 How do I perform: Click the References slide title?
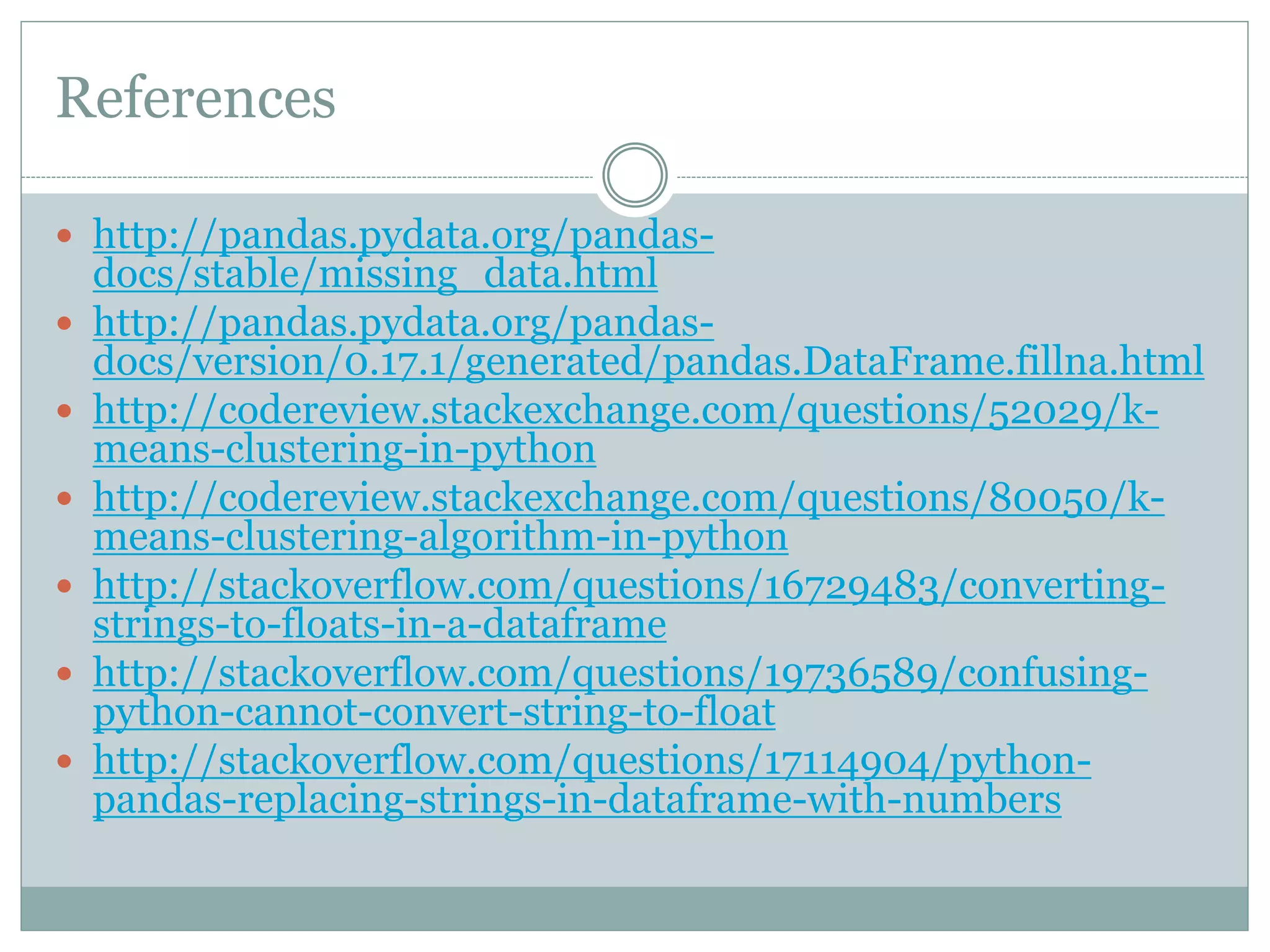coord(196,98)
